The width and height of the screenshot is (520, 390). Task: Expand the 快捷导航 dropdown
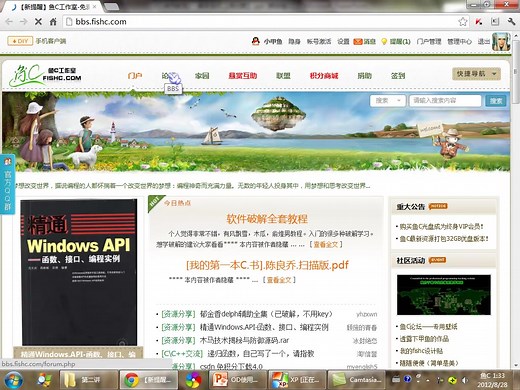tap(476, 74)
